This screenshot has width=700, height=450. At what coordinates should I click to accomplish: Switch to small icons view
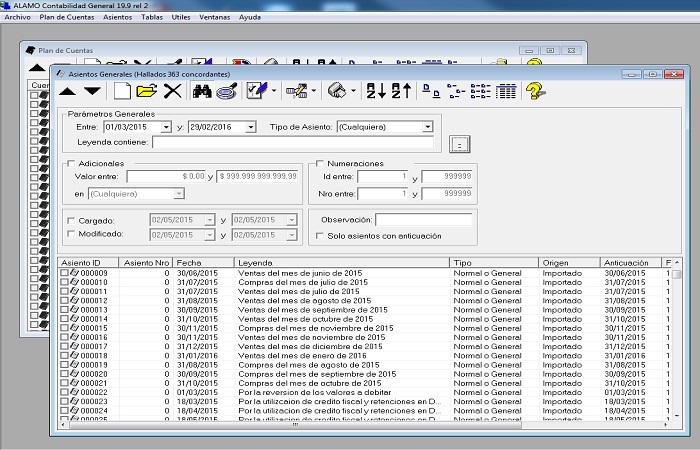[456, 91]
